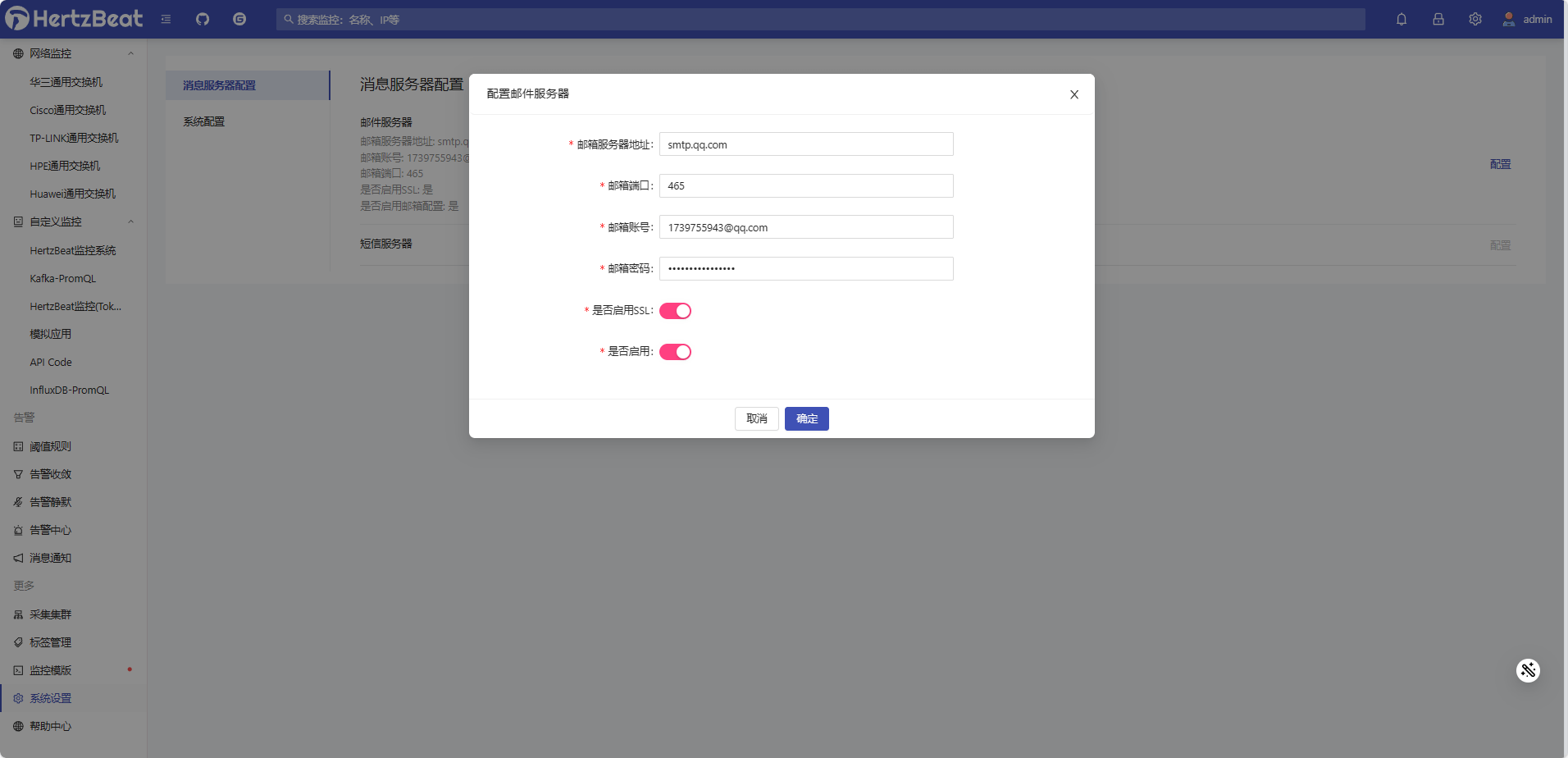The width and height of the screenshot is (1568, 758).
Task: Cancel the dialog with 取消 button
Action: (x=756, y=418)
